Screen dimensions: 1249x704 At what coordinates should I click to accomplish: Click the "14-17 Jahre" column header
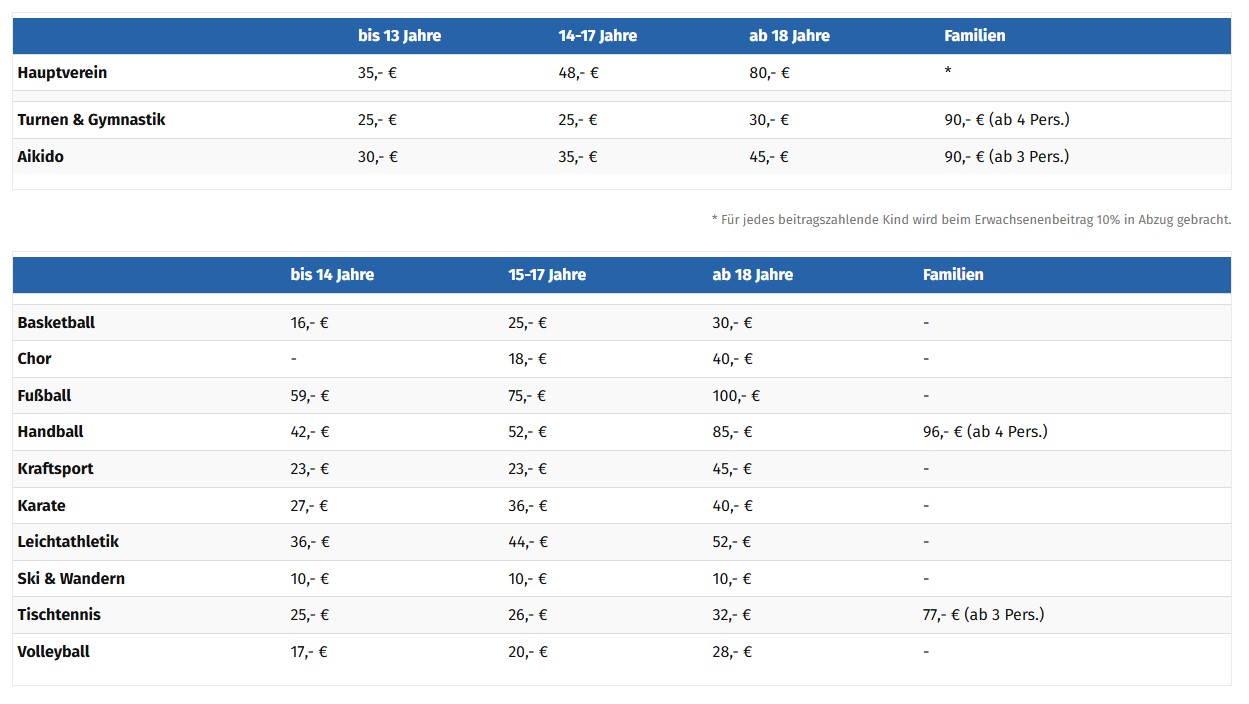click(597, 36)
